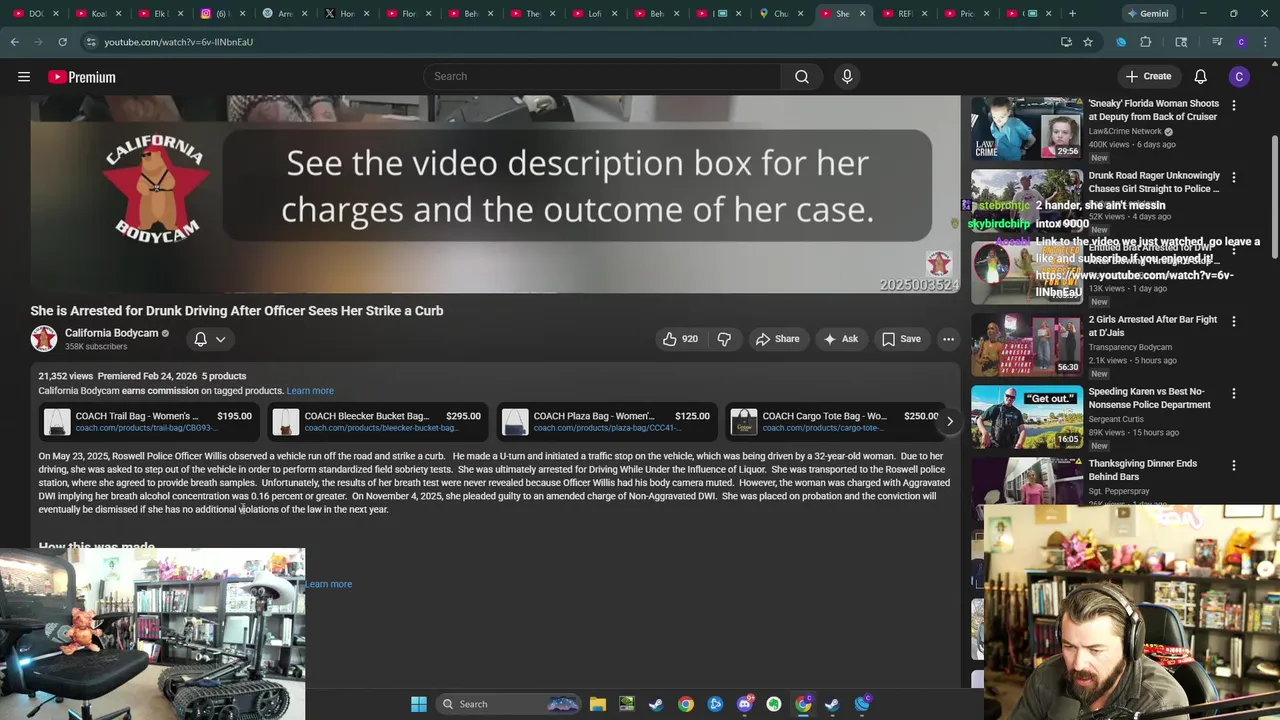
Task: Open COACH Cargo Tote Bag product card
Action: coord(834,422)
